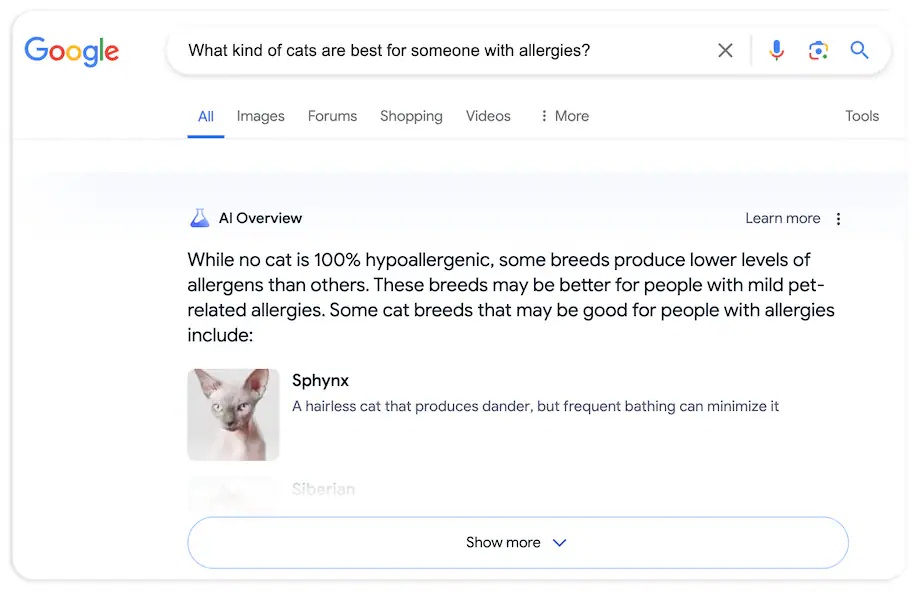Click the AI Overview flask icon
The image size is (916, 594).
(x=199, y=218)
